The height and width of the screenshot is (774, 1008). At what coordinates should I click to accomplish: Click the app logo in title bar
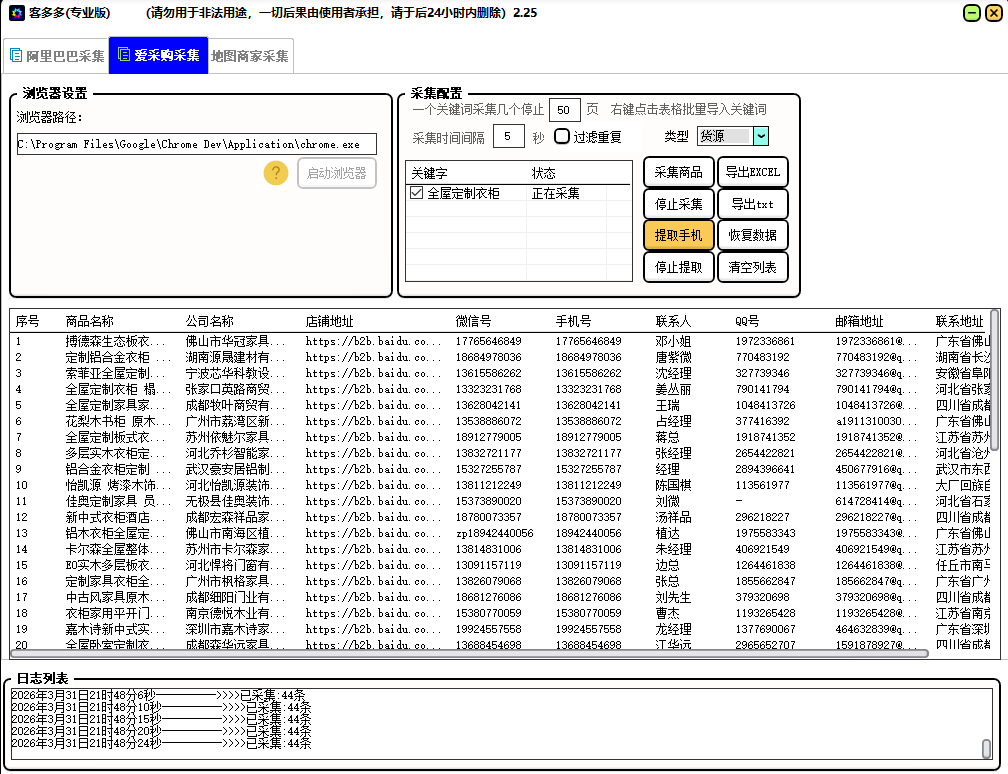pos(16,13)
